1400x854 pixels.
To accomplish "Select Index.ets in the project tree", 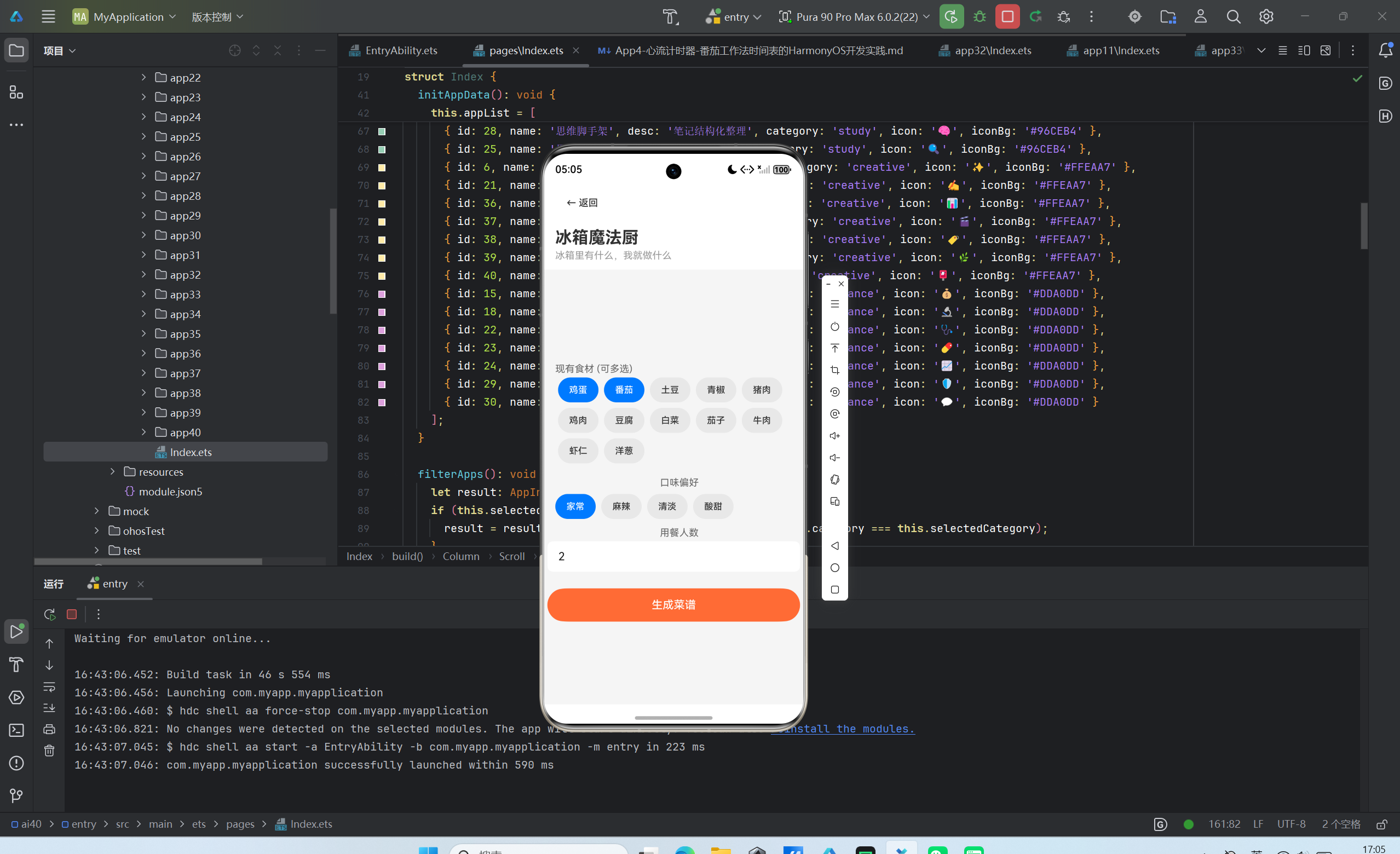I will [x=185, y=452].
